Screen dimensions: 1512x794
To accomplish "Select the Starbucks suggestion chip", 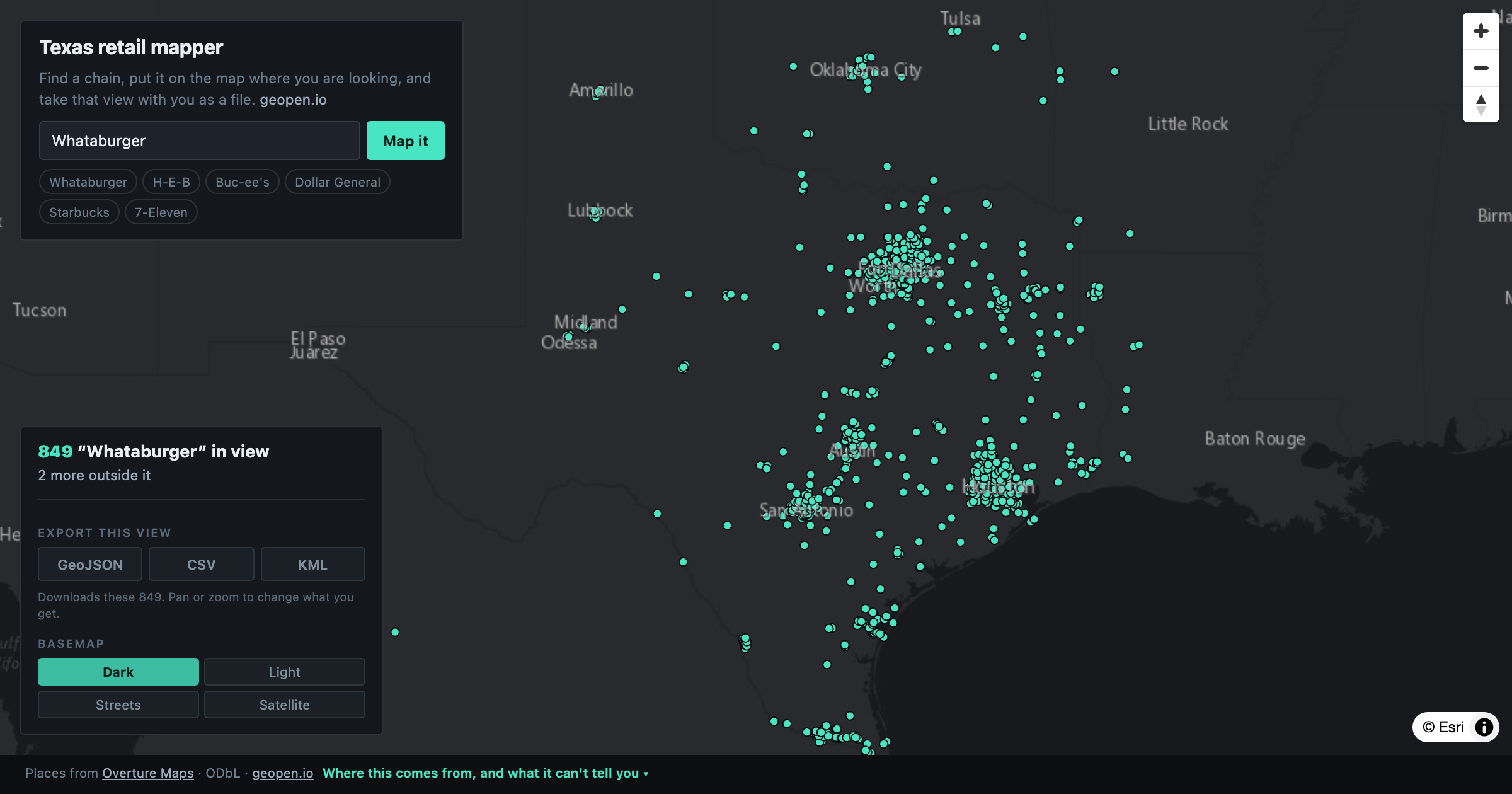I will 79,212.
